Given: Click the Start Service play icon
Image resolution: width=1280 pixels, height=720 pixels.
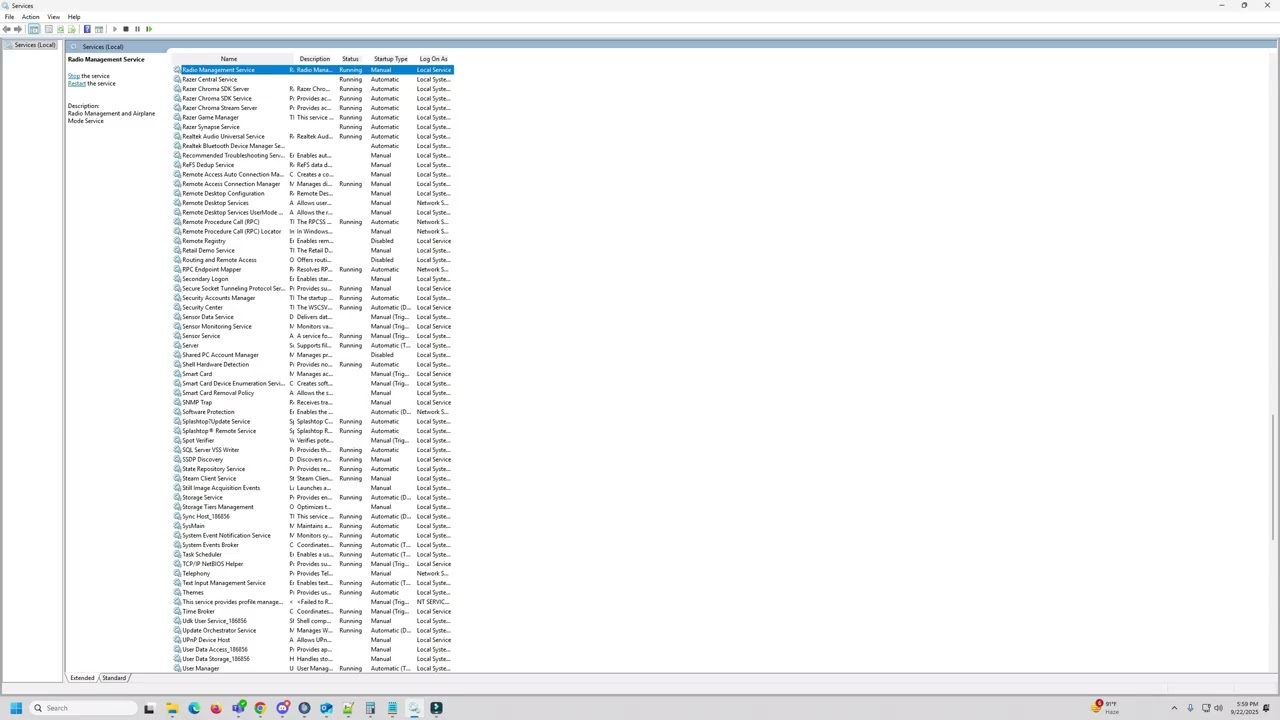Looking at the screenshot, I should click(115, 29).
